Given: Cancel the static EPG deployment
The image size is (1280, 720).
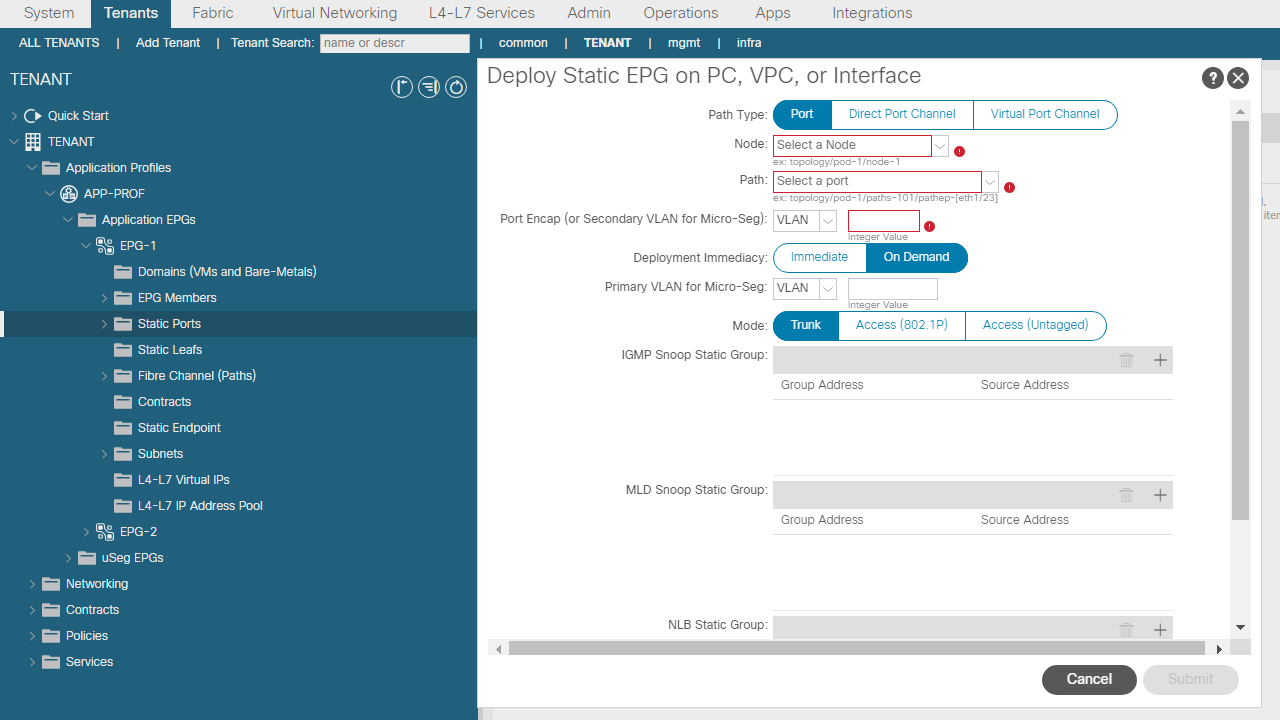Looking at the screenshot, I should click(1089, 679).
